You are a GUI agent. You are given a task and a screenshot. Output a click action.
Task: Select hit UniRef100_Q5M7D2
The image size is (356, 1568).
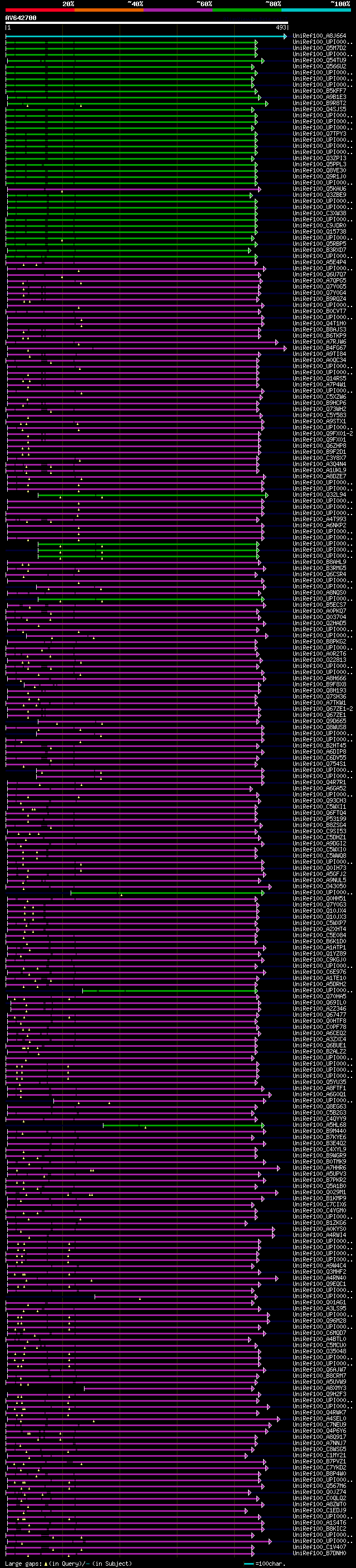click(319, 48)
